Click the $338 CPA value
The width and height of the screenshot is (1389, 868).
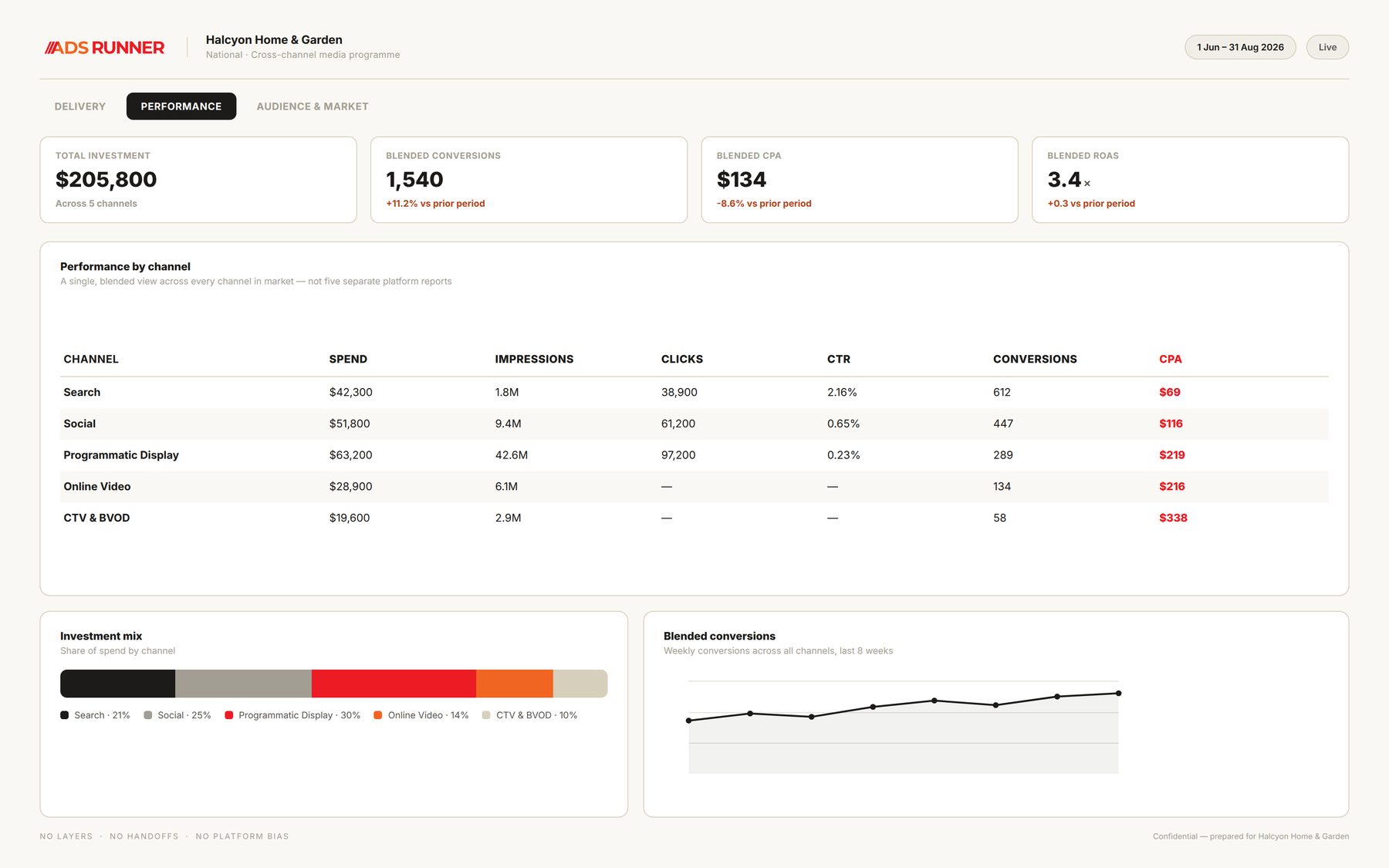coord(1173,518)
